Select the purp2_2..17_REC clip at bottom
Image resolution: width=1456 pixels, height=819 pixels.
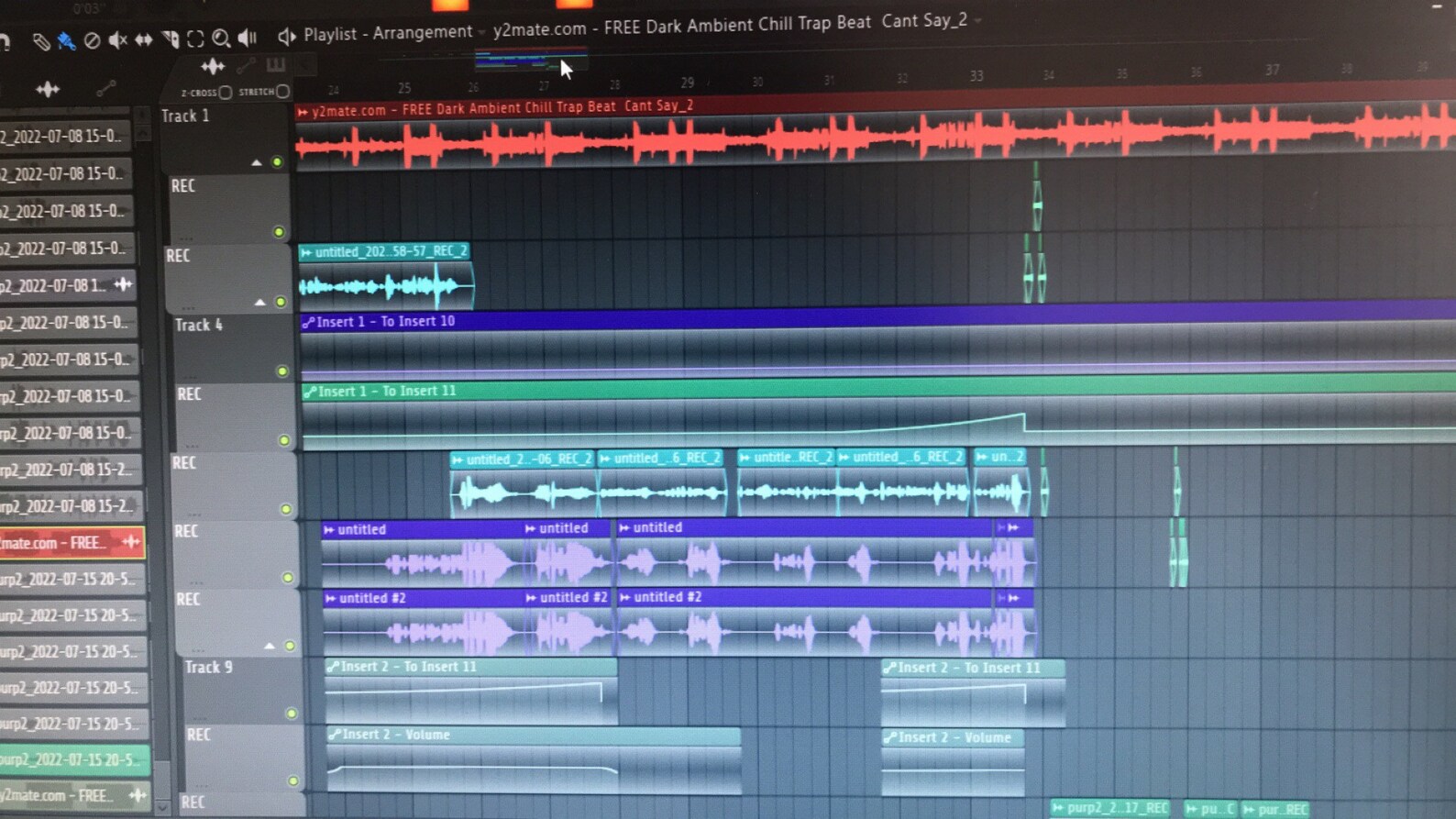click(x=1111, y=808)
